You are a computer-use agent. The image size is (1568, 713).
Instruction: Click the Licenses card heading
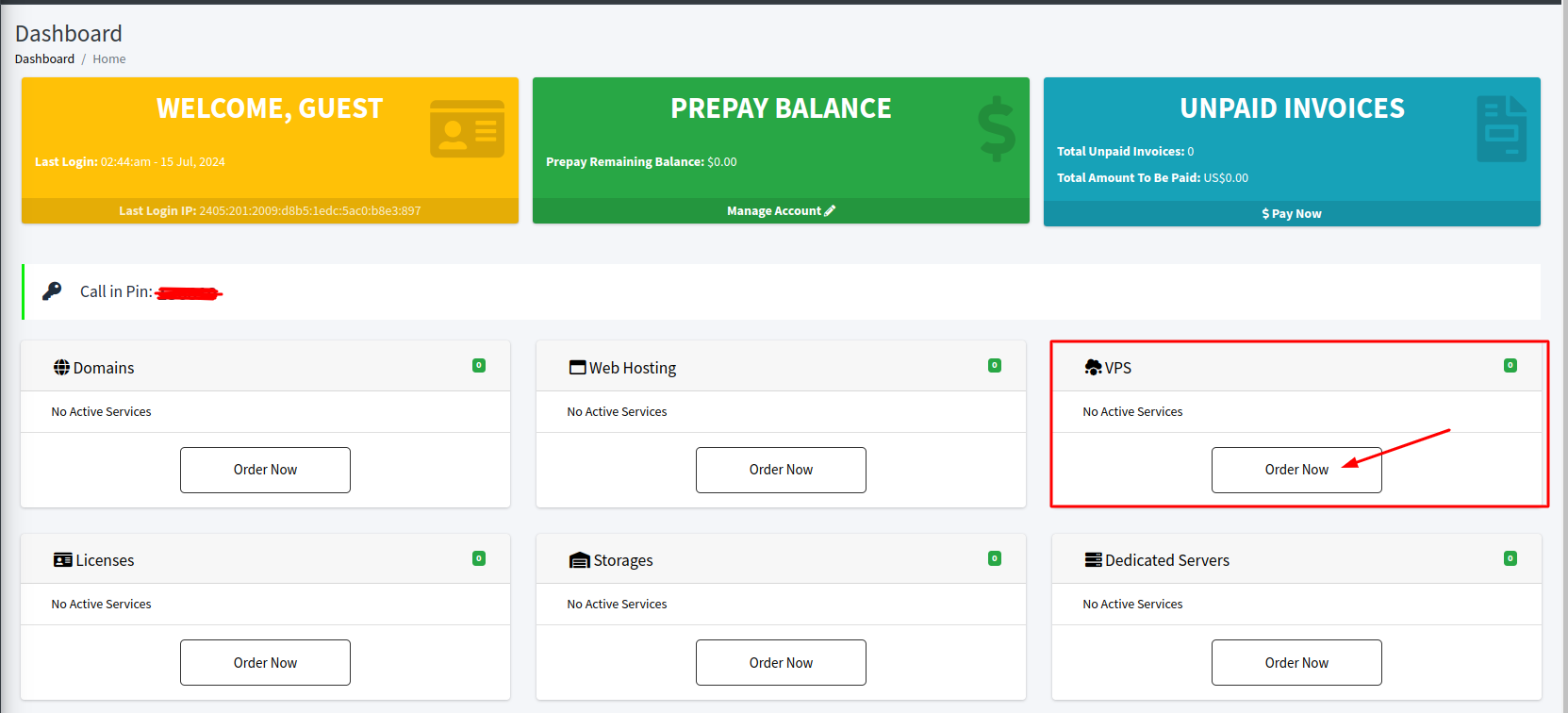point(105,560)
